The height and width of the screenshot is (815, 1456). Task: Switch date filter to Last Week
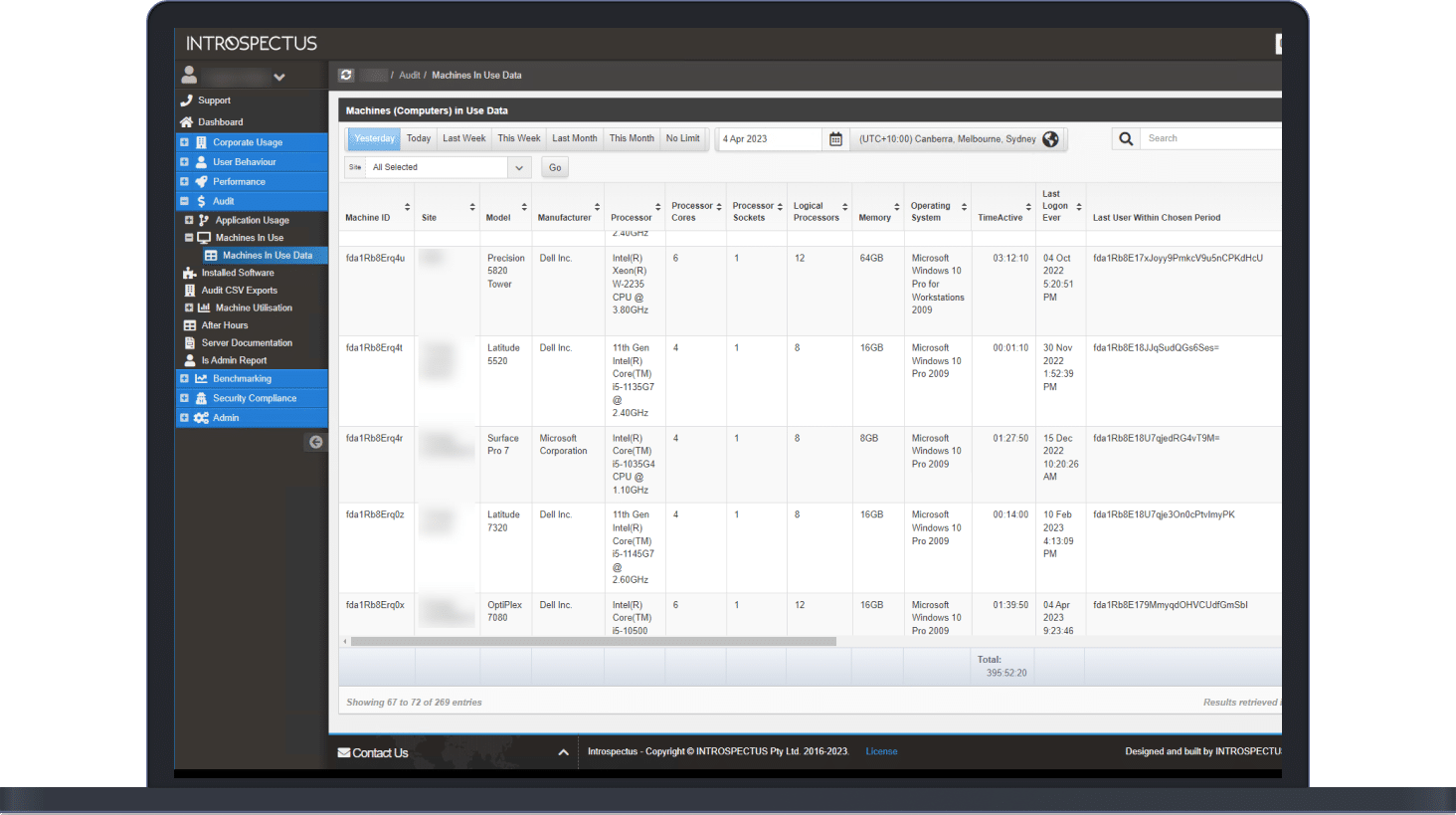pyautogui.click(x=463, y=137)
